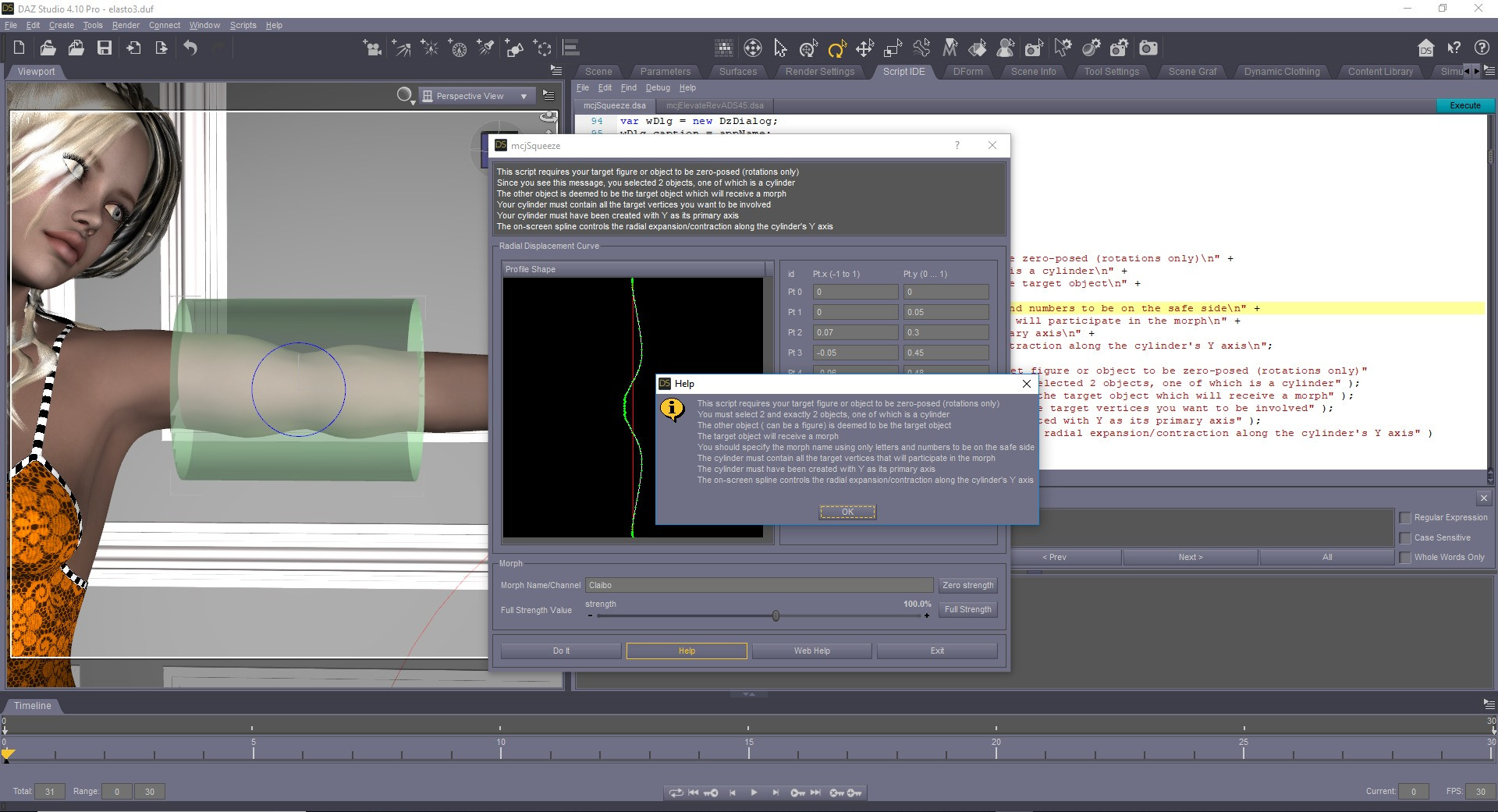Create a new spotlight with the flashlight icon
The width and height of the screenshot is (1498, 812).
485,48
